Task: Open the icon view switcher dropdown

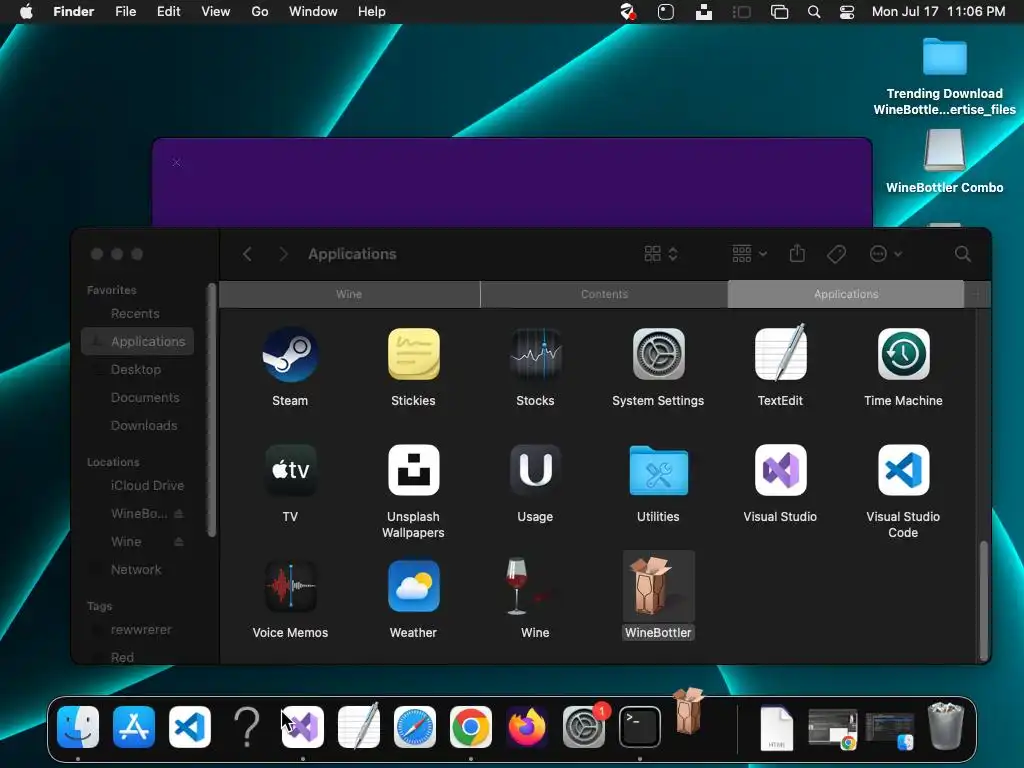Action: (661, 254)
